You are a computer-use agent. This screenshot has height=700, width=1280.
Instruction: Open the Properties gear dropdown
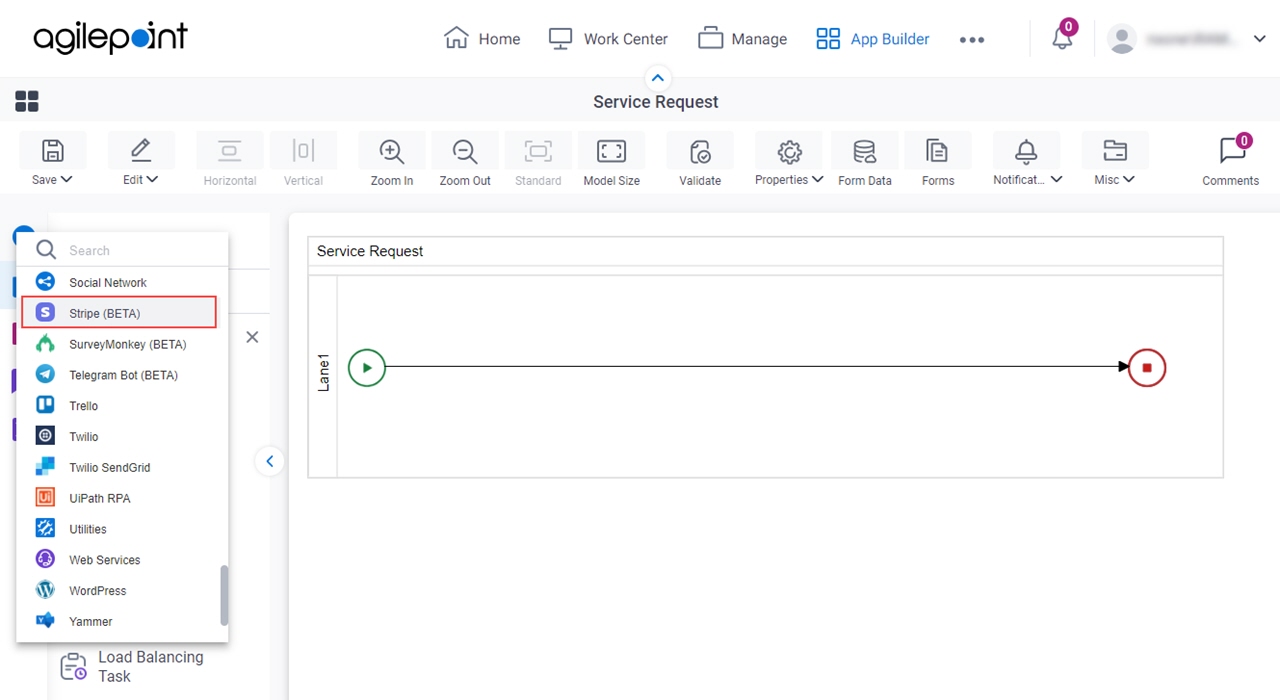(x=789, y=160)
